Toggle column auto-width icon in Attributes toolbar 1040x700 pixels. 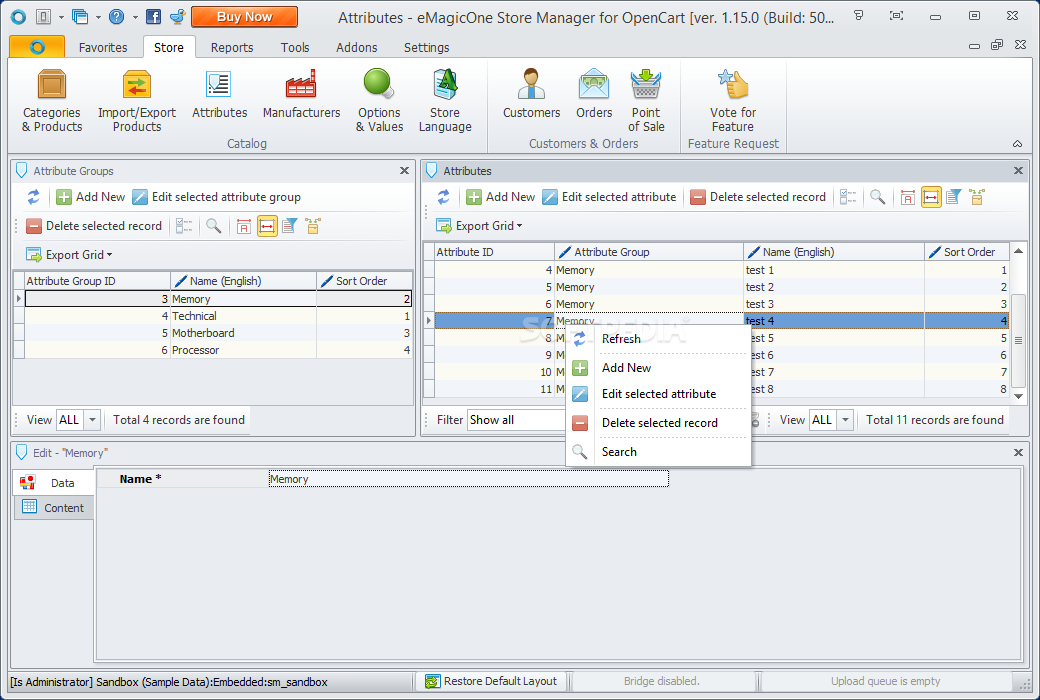tap(931, 197)
